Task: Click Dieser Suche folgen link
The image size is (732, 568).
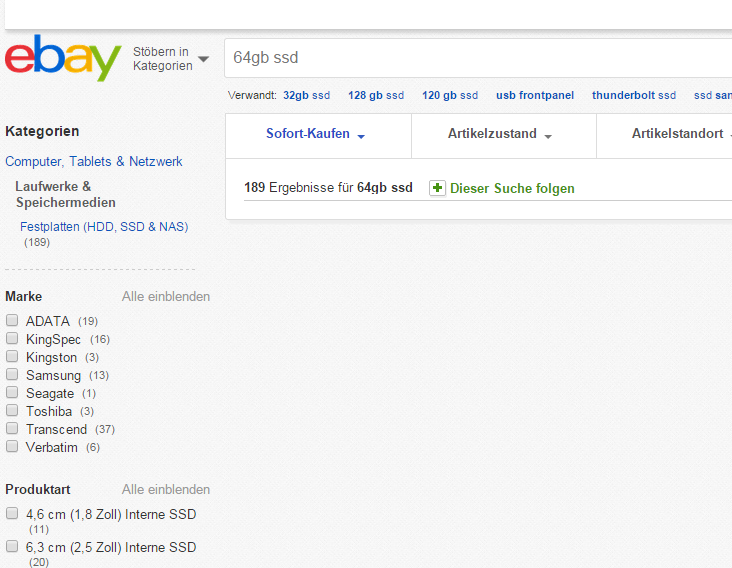Action: [x=512, y=188]
